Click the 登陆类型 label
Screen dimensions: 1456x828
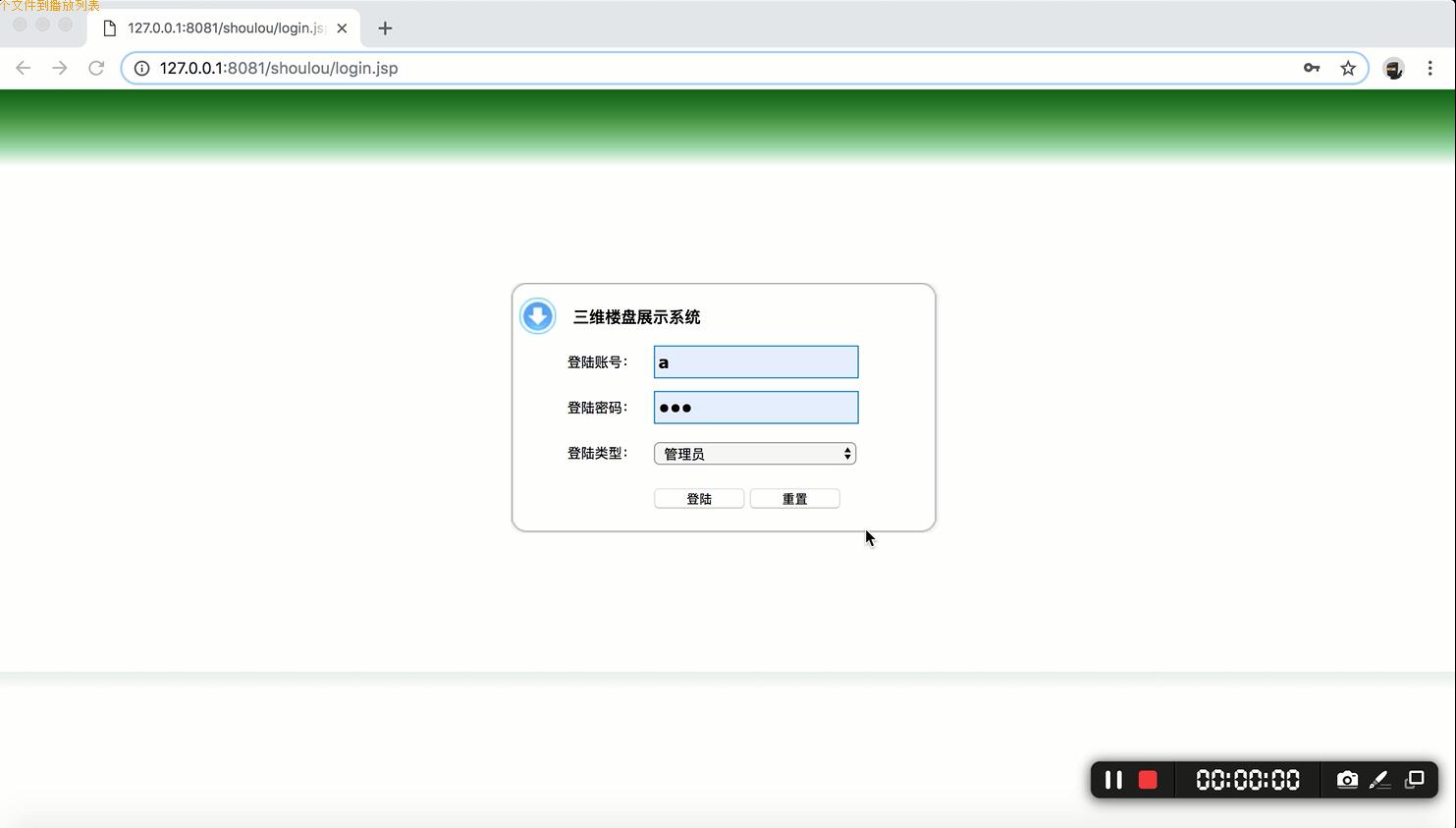click(597, 453)
